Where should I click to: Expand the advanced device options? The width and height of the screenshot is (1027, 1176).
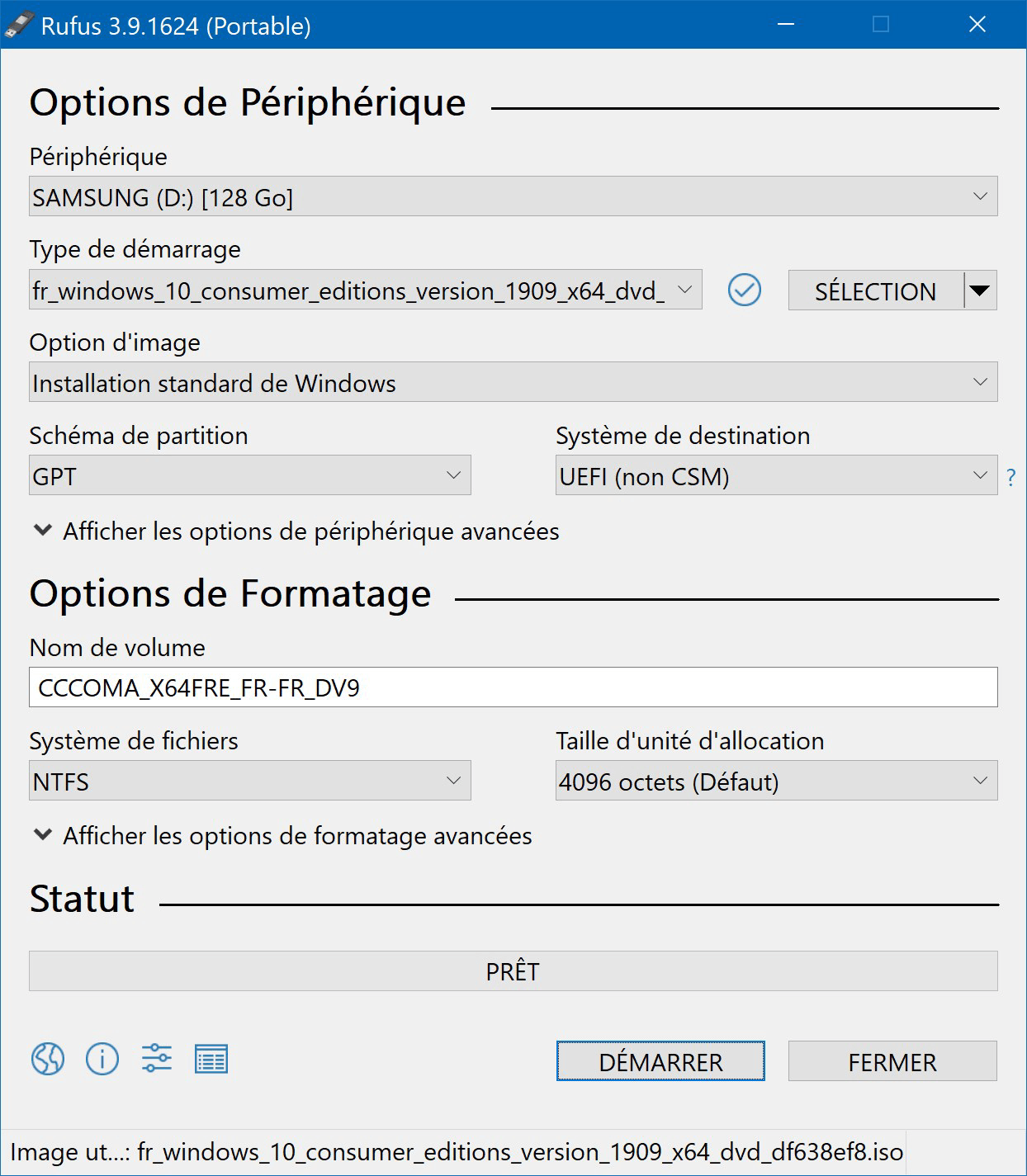pos(297,531)
